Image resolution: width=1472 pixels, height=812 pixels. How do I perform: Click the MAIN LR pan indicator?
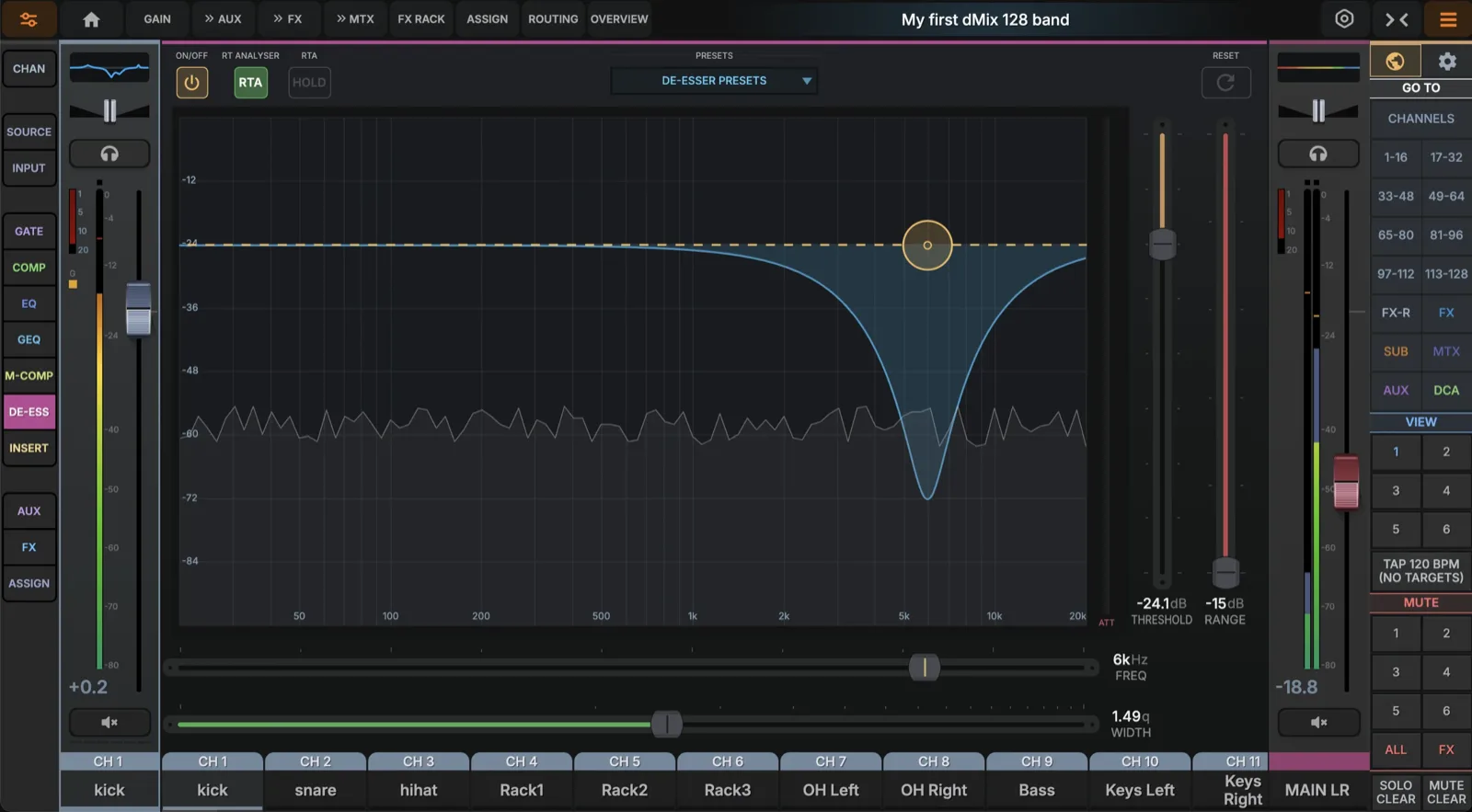(1318, 111)
